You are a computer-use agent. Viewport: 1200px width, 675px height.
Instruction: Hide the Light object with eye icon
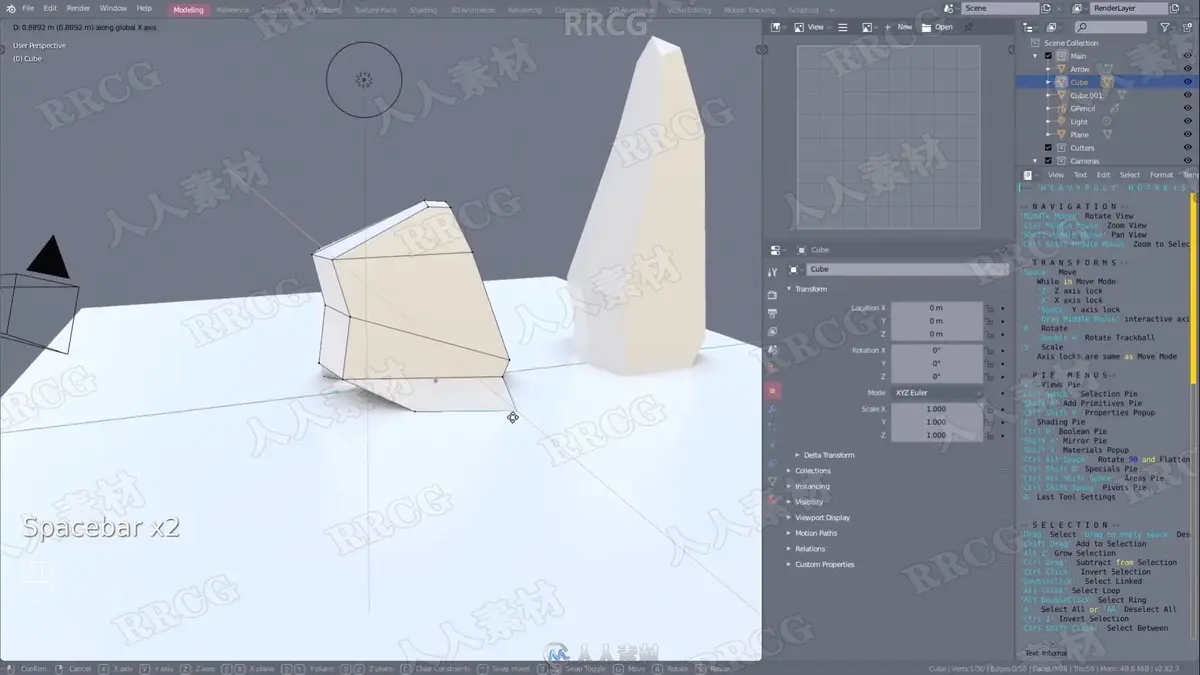click(1188, 122)
